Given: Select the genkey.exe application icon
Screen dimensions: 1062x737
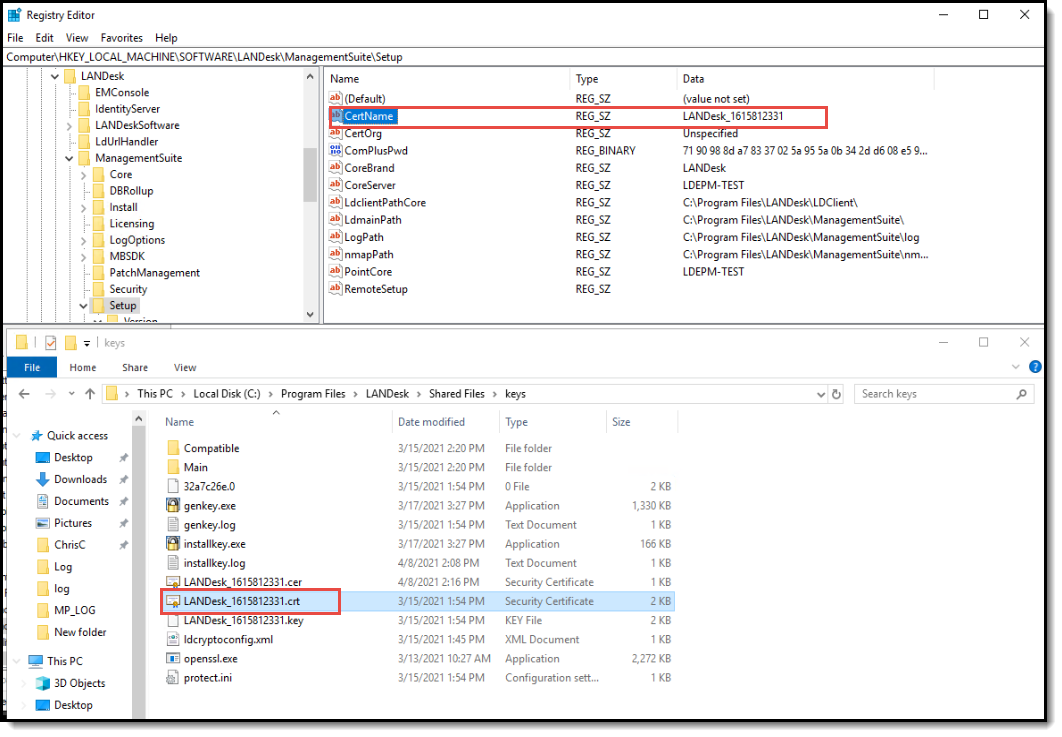Looking at the screenshot, I should (174, 505).
